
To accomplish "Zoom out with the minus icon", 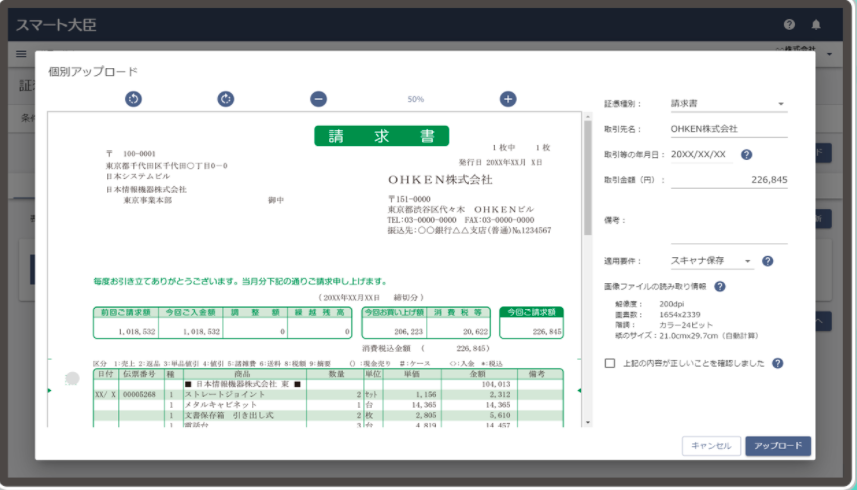I will pos(319,99).
